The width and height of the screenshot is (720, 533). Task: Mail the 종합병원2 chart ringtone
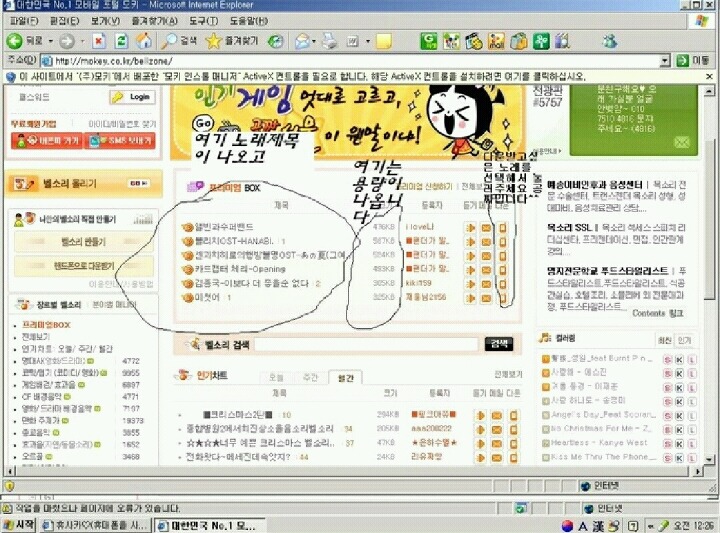pos(496,430)
